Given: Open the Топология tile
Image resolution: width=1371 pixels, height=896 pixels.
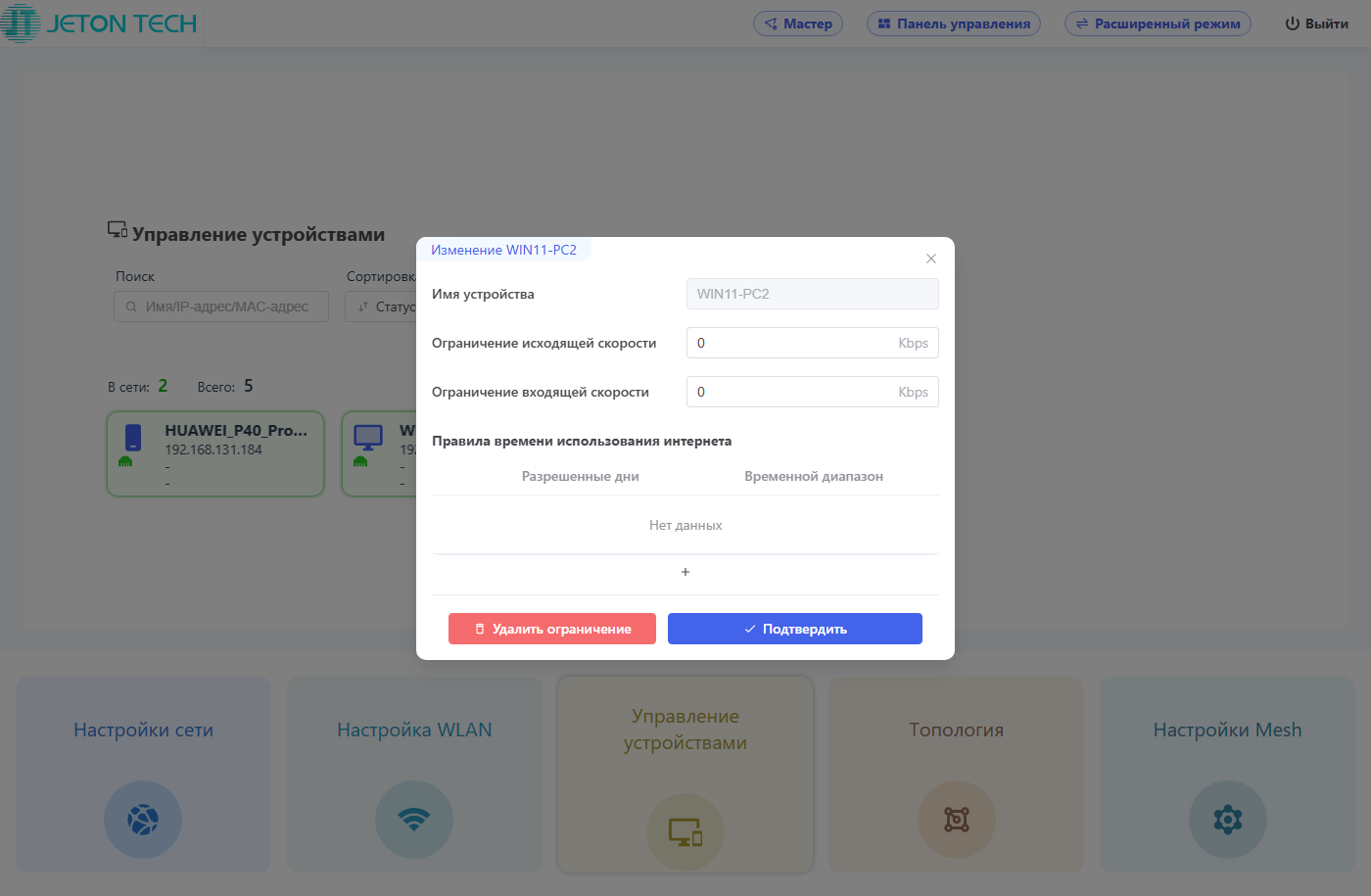Looking at the screenshot, I should click(957, 774).
